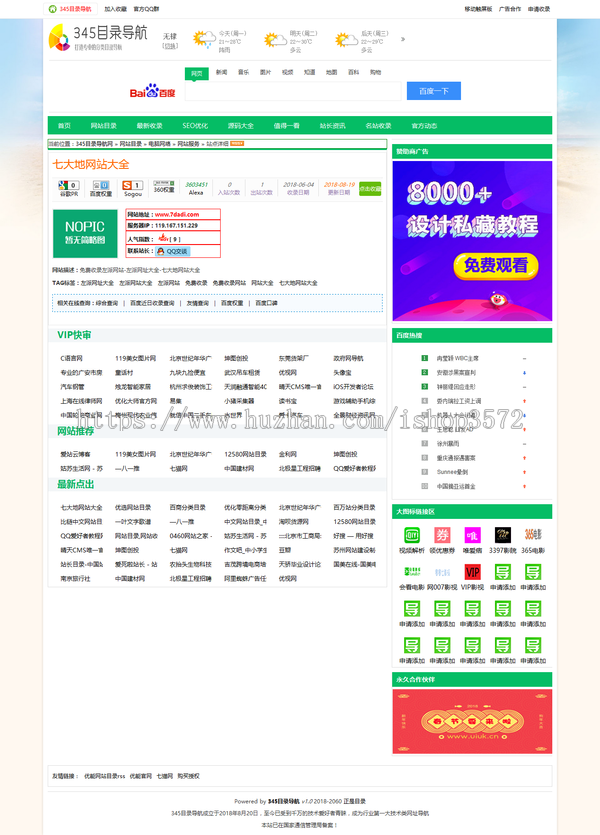
Task: Click the NOPIC 暂无缩略图 thumbnail
Action: [x=85, y=233]
